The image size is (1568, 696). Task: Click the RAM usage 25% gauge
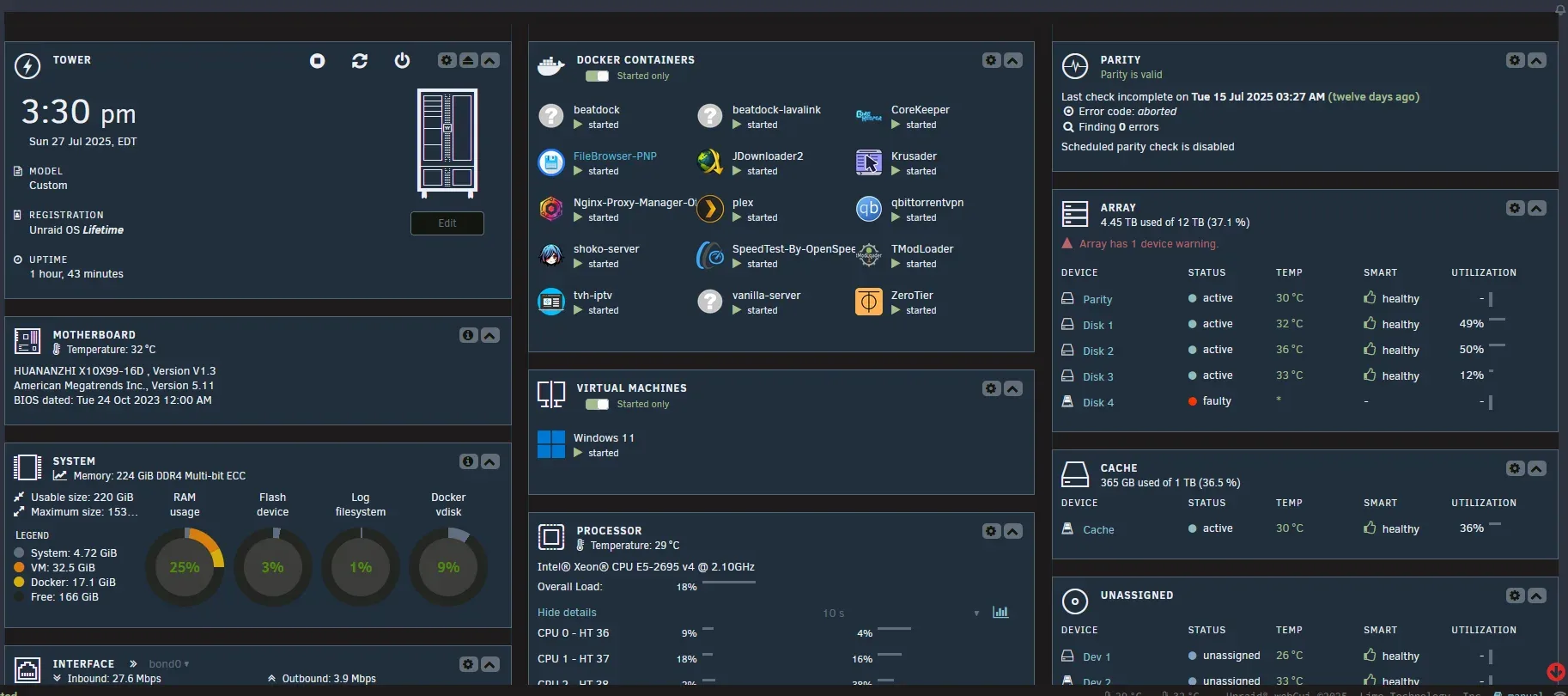click(185, 567)
